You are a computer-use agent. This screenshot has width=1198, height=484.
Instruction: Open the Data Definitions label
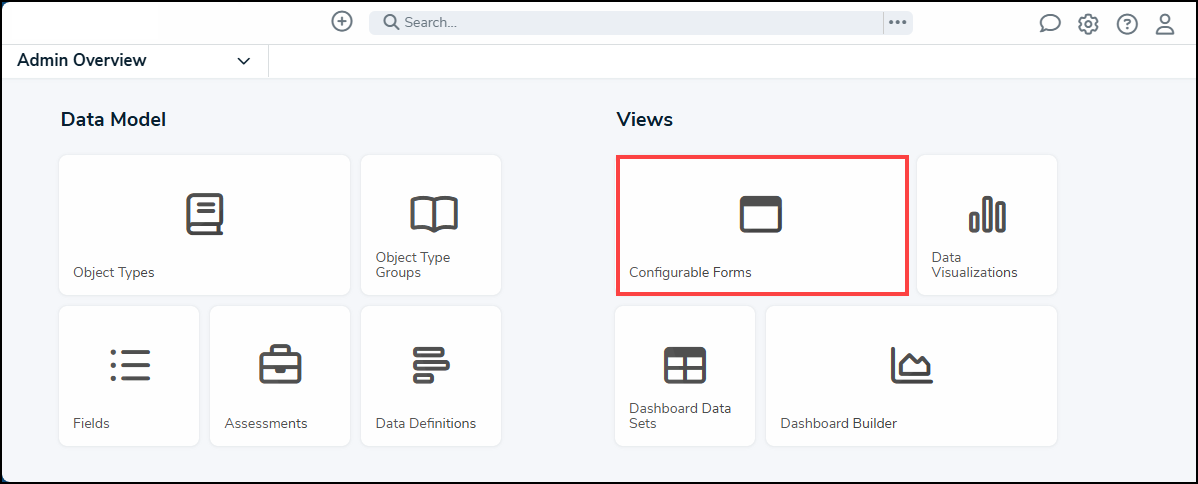[x=426, y=423]
